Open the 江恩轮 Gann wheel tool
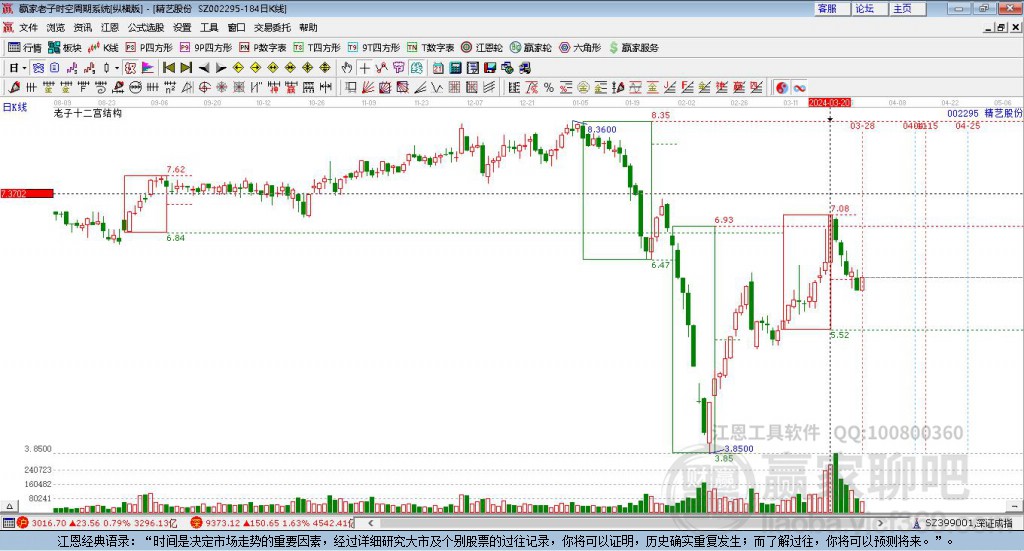This screenshot has width=1024, height=551. pos(482,48)
